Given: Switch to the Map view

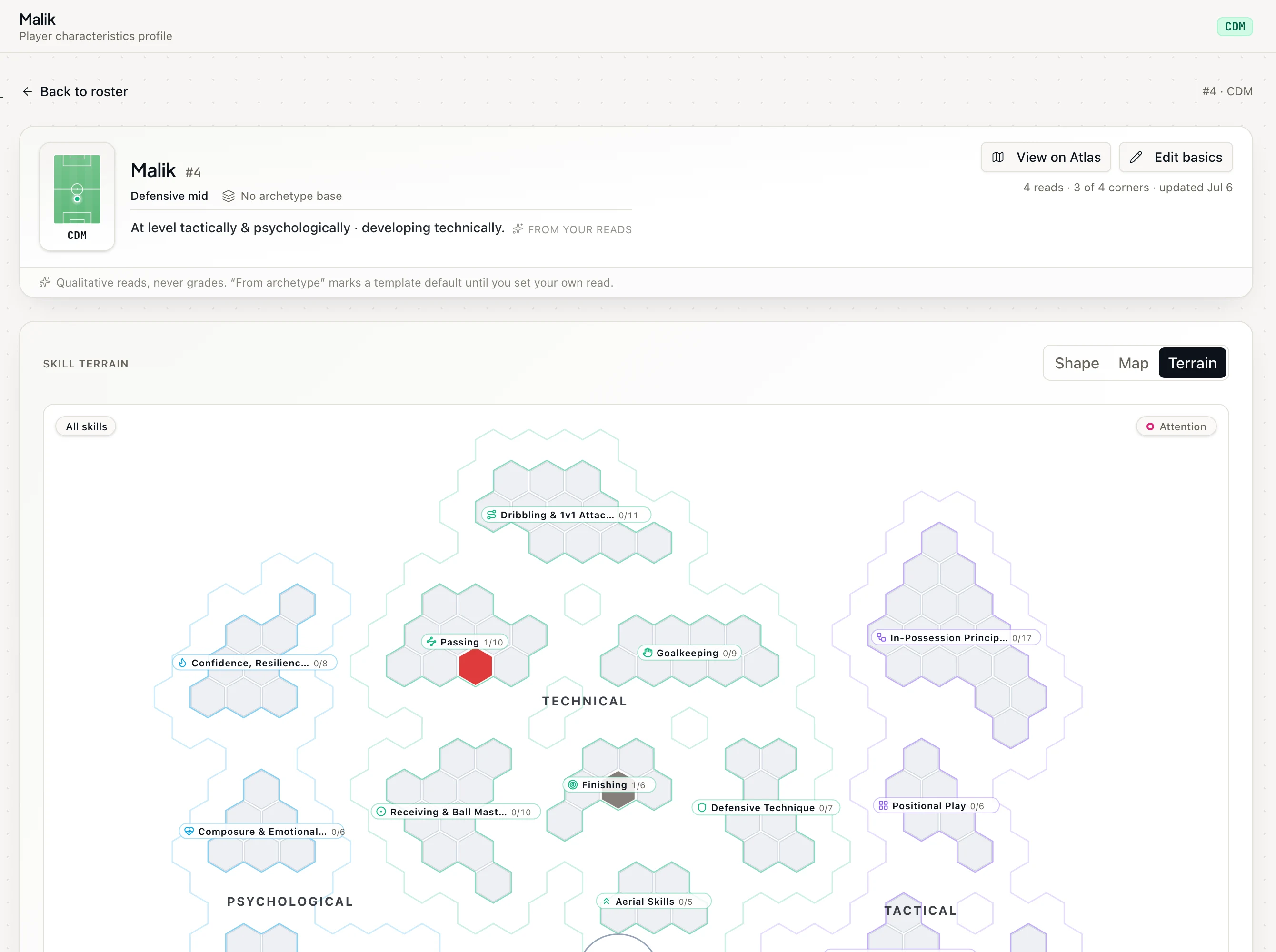Looking at the screenshot, I should [x=1133, y=363].
